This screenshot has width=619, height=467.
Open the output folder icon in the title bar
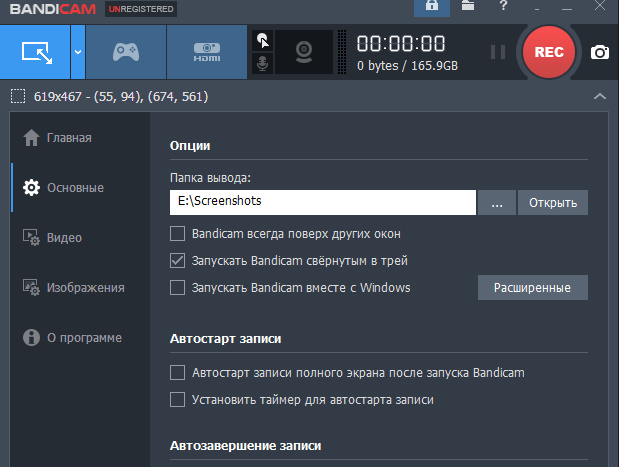point(468,6)
